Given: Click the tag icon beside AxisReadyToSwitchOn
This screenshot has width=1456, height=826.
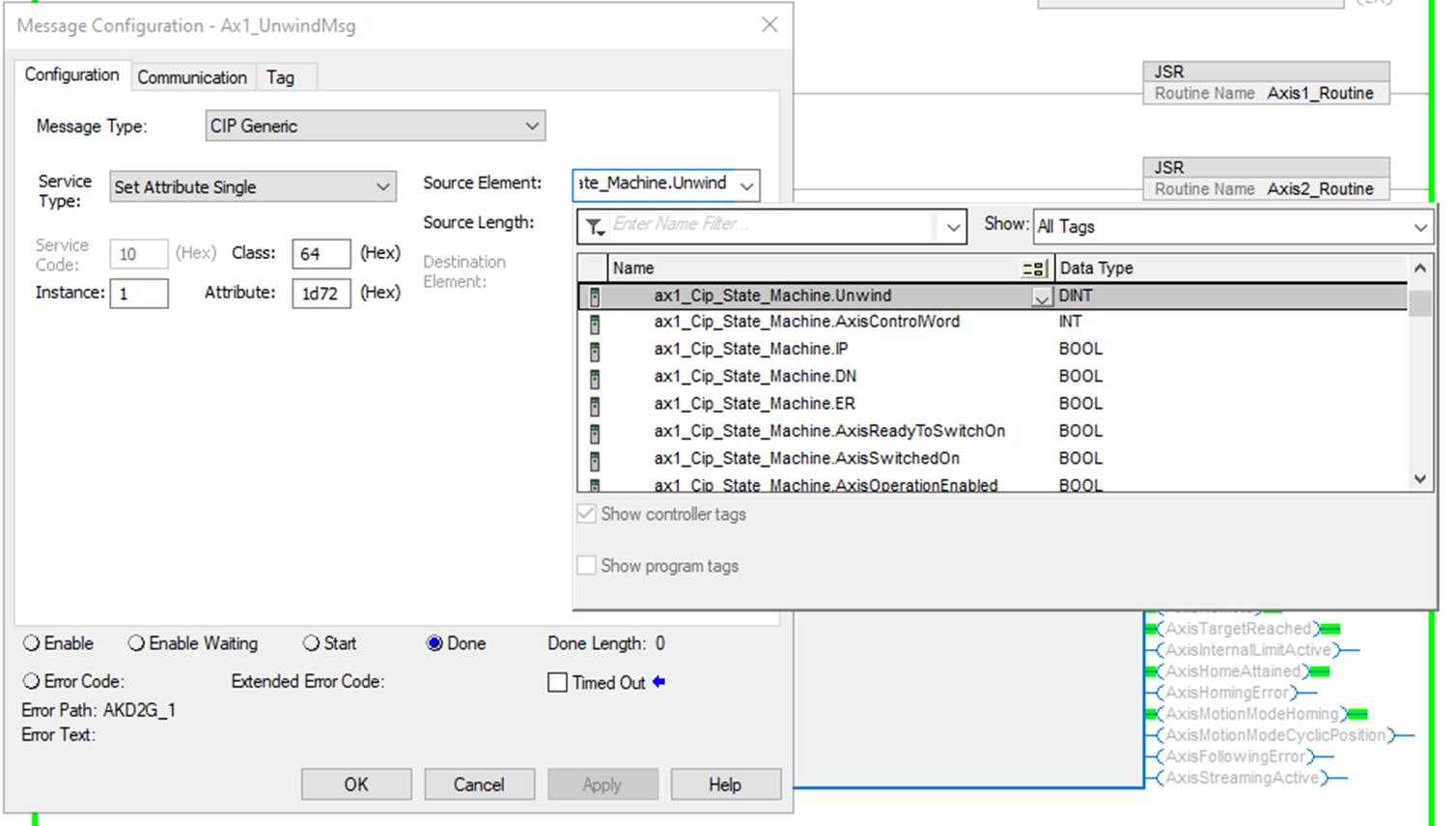Looking at the screenshot, I should click(595, 433).
